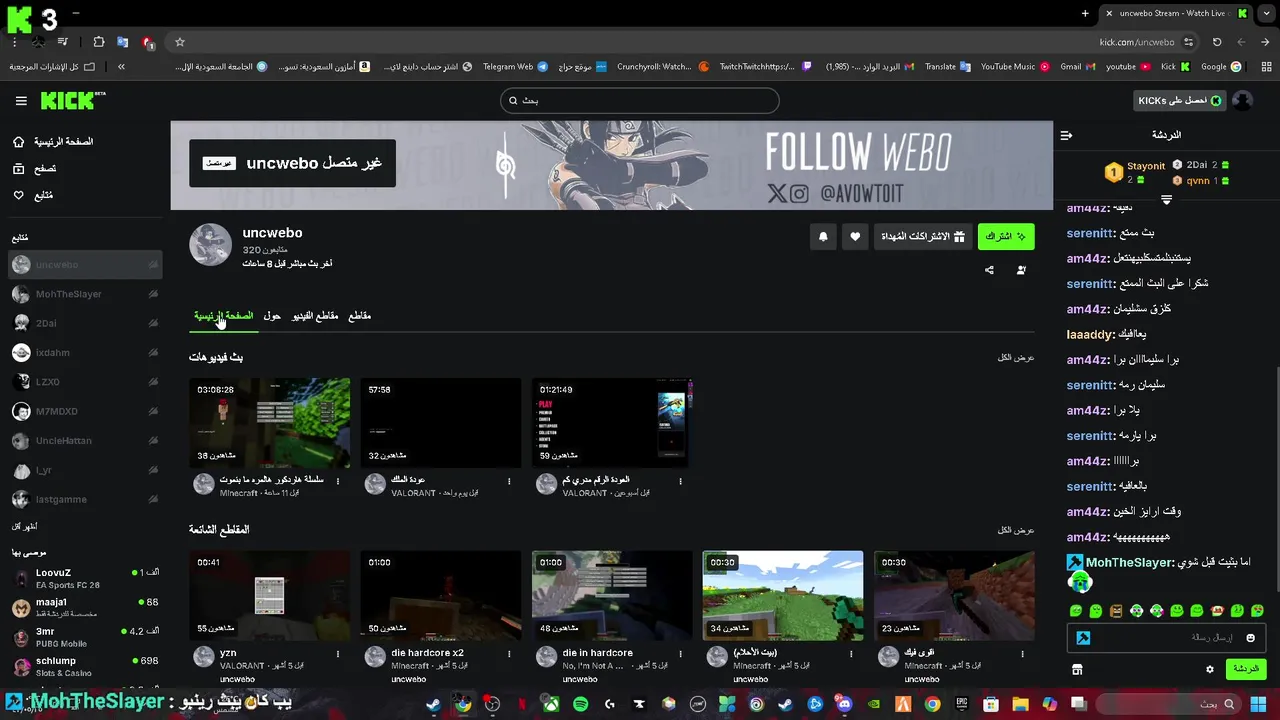
Task: Open recommended channel LoovuZ
Action: click(x=85, y=578)
